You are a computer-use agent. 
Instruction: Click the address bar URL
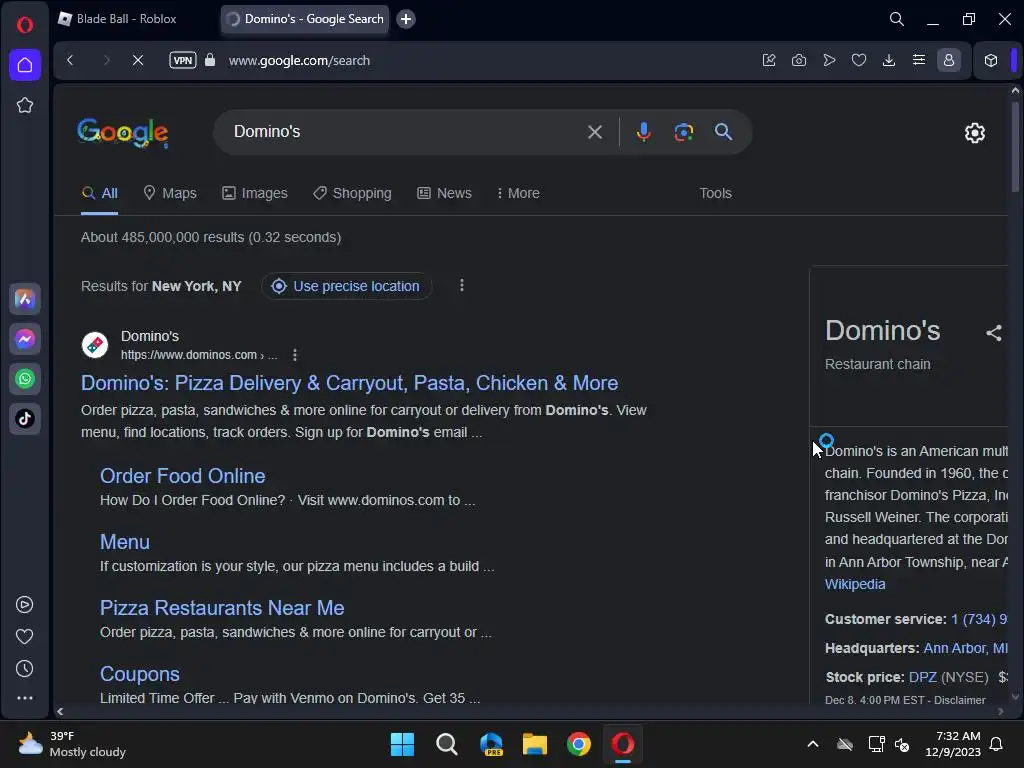pyautogui.click(x=299, y=60)
